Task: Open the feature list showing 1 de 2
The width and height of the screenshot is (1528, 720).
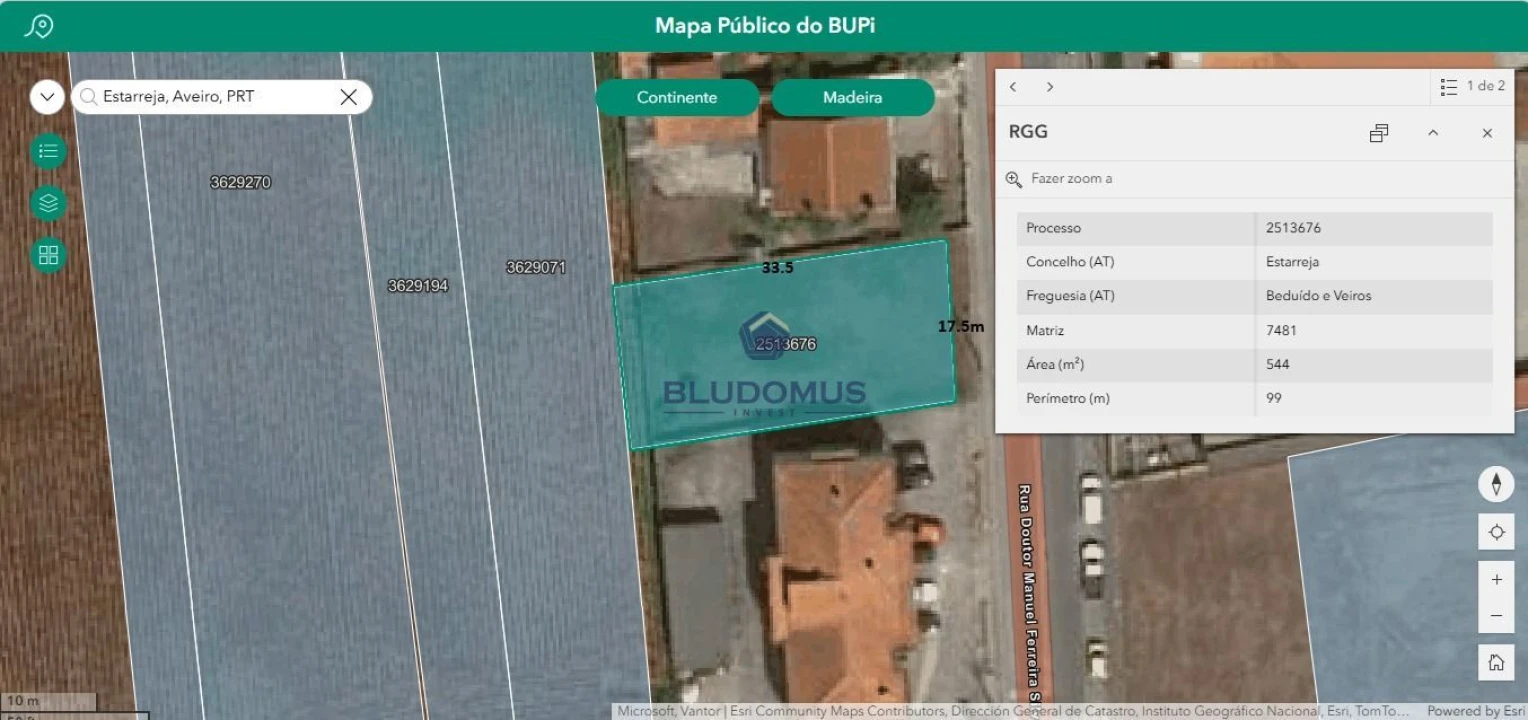Action: (x=1472, y=87)
